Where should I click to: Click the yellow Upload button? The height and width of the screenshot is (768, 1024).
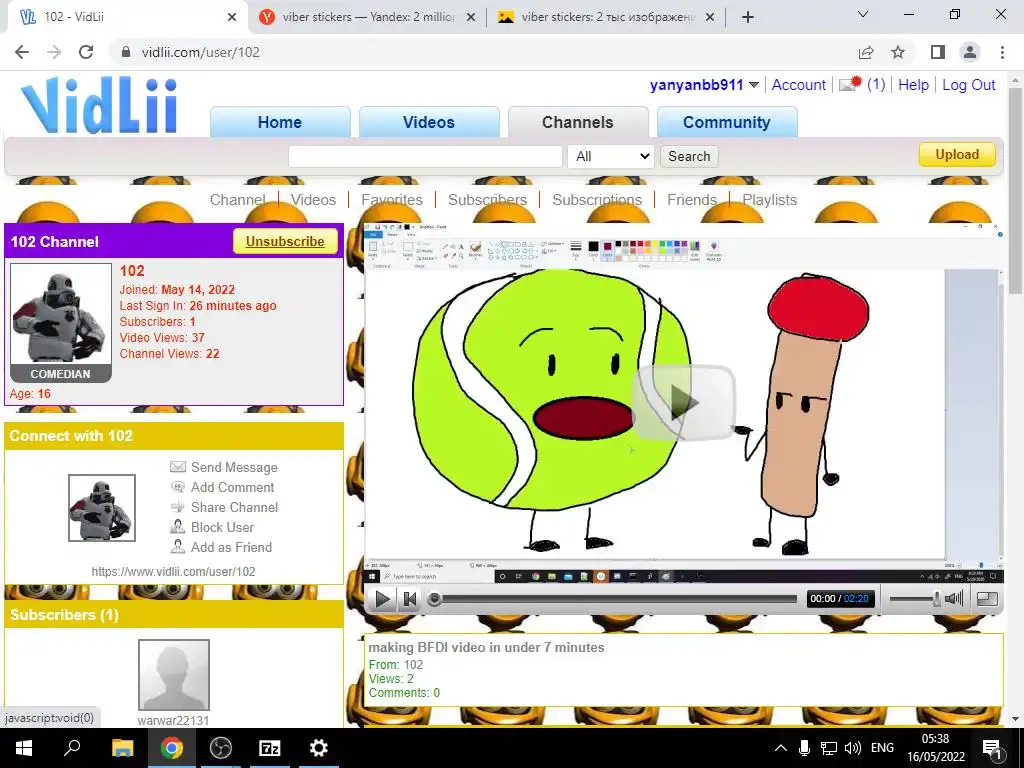[x=957, y=155]
